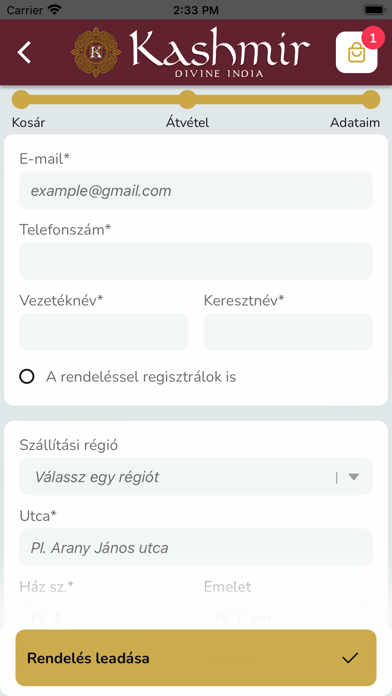Viewport: 392px width, 696px height.
Task: Tap the red cart badge showing 1
Action: point(373,38)
